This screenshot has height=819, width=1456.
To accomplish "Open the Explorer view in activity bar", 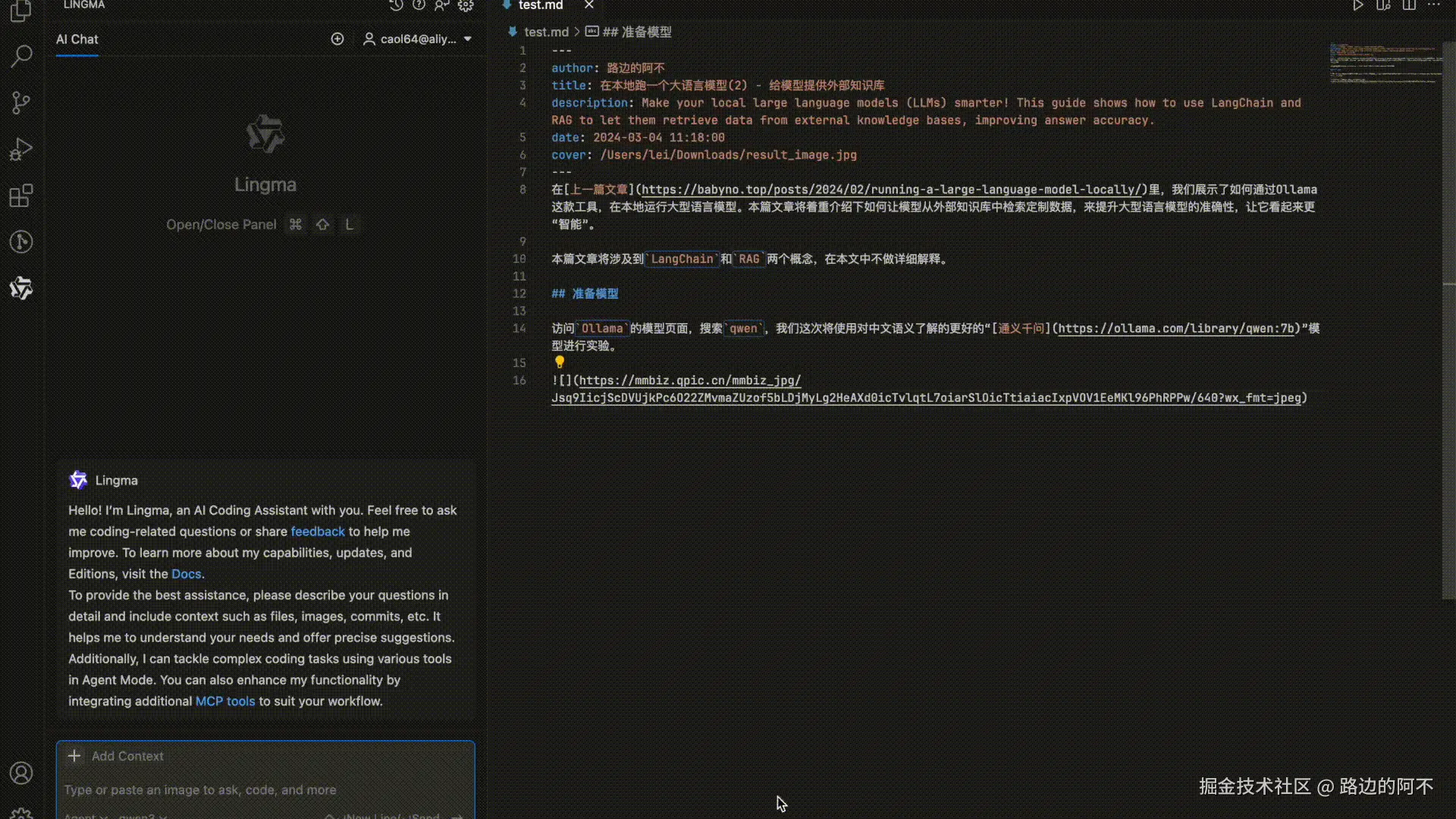I will [x=21, y=11].
